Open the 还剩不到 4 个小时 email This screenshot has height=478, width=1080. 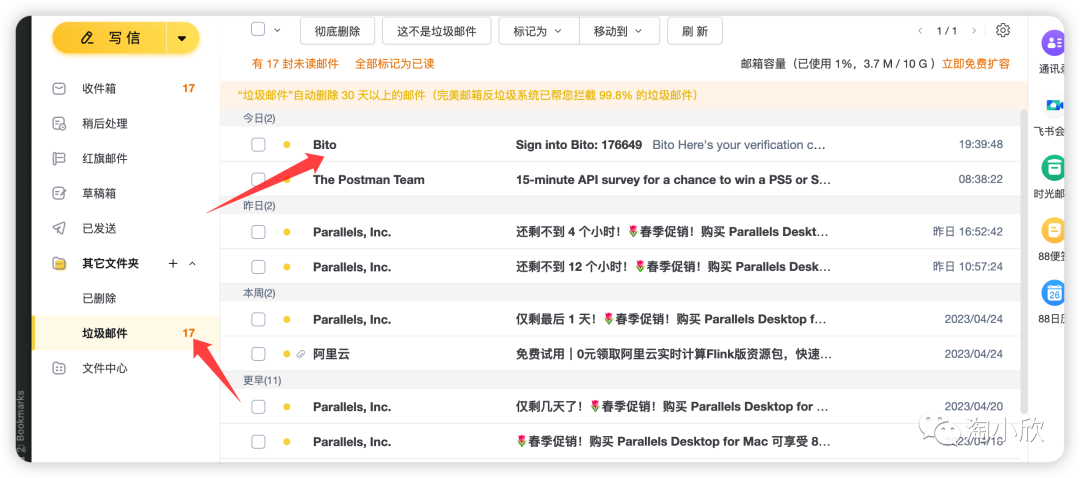673,232
